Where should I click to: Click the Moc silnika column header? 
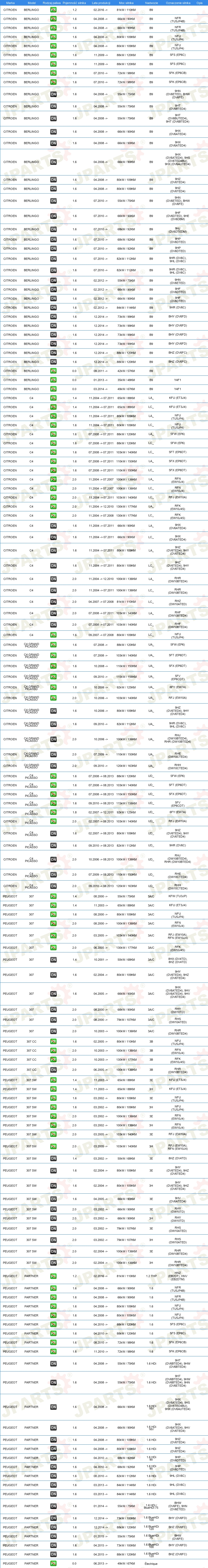[126, 2]
